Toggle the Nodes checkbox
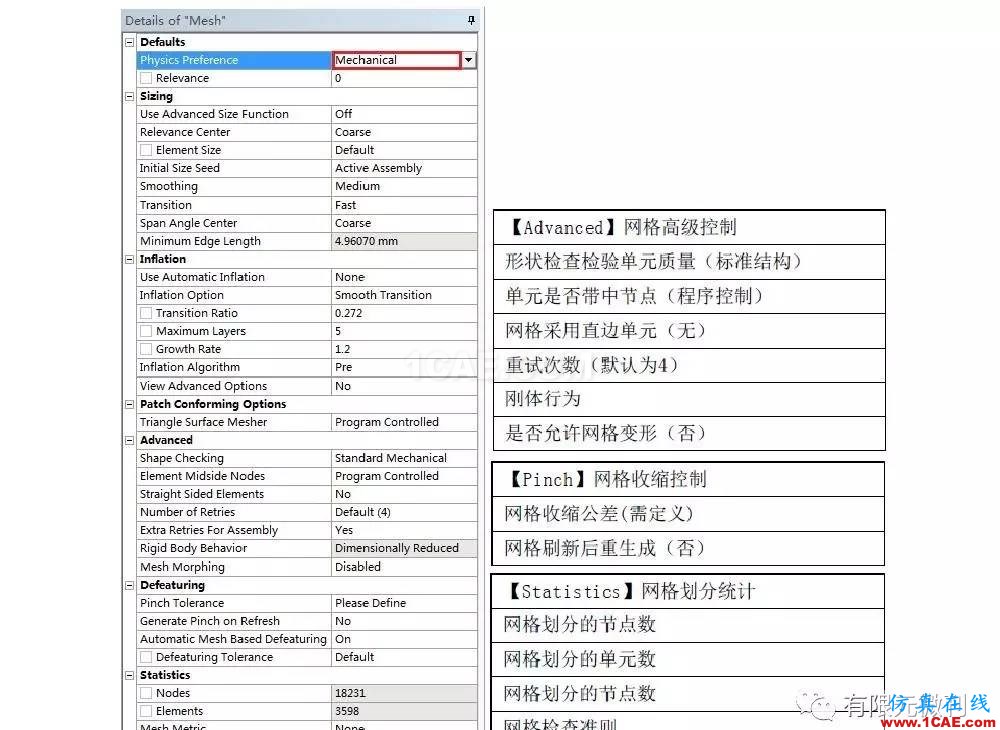The height and width of the screenshot is (730, 1000). point(146,693)
